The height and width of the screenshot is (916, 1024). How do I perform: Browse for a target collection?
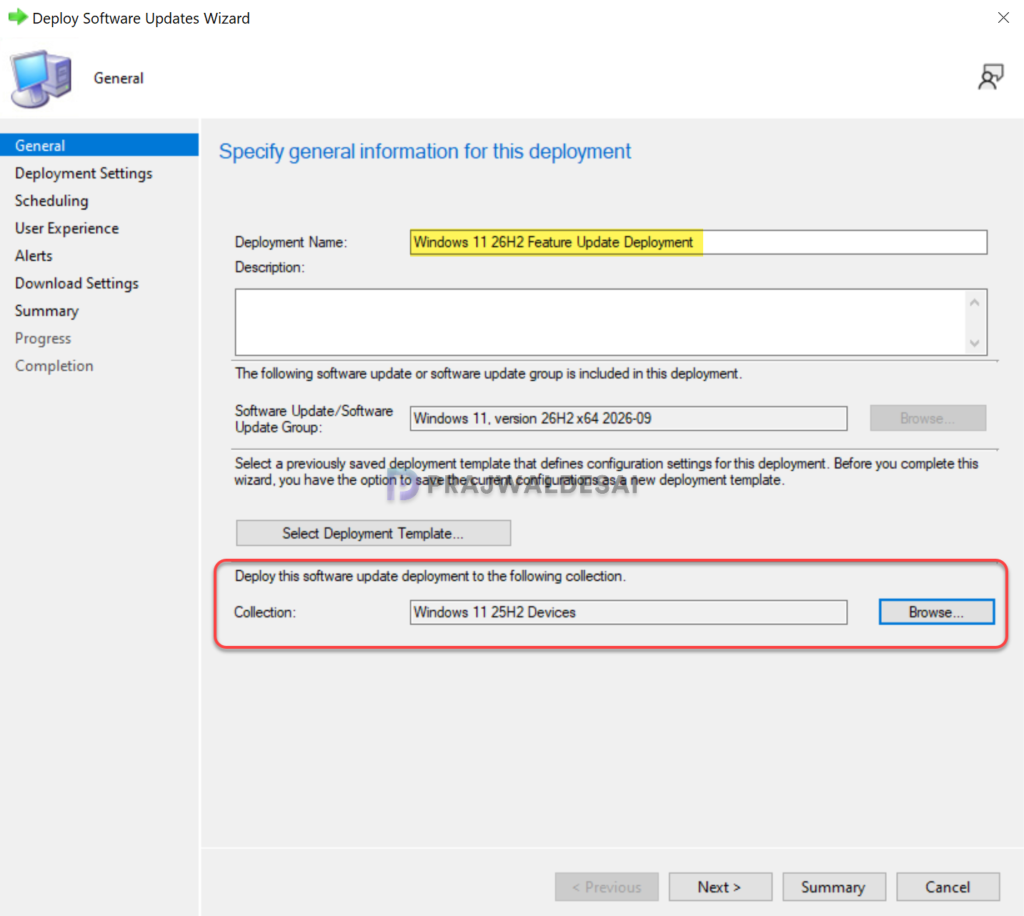[936, 612]
